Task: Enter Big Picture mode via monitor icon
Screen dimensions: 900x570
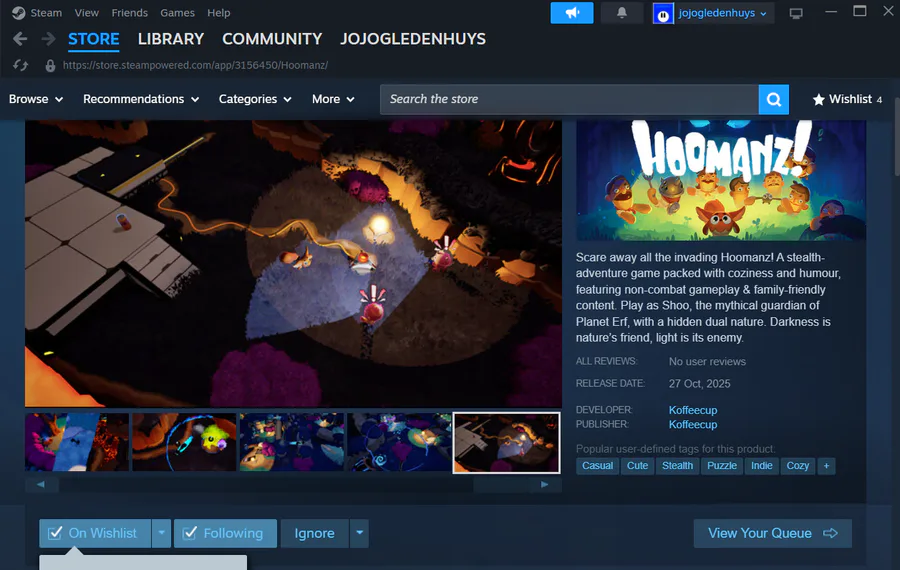Action: tap(796, 13)
